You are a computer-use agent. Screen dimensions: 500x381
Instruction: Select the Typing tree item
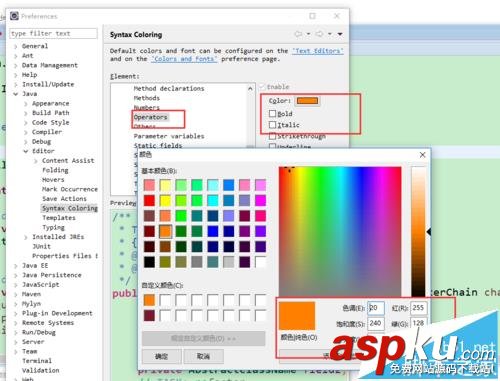click(53, 227)
